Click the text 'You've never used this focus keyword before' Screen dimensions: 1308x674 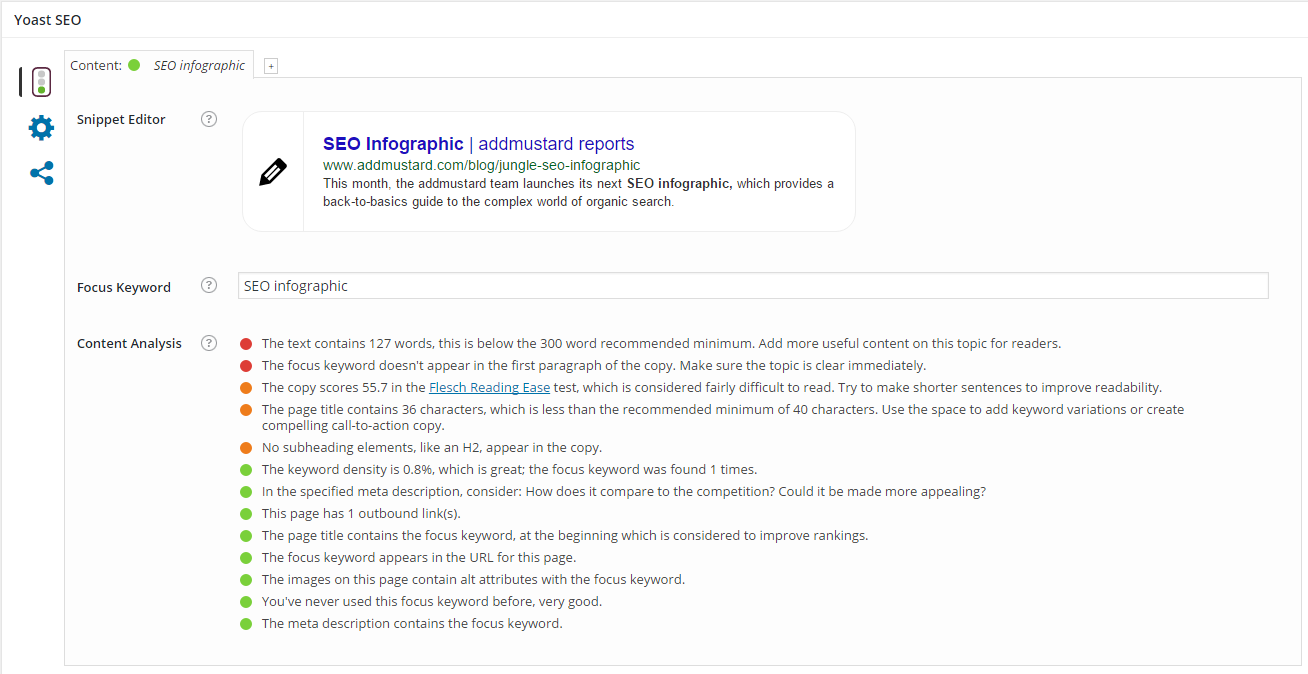pos(432,601)
